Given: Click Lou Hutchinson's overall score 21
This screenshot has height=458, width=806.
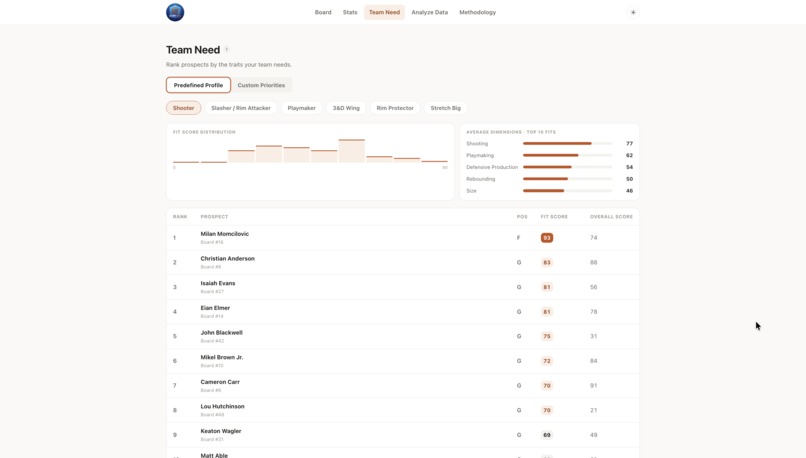Looking at the screenshot, I should [594, 410].
